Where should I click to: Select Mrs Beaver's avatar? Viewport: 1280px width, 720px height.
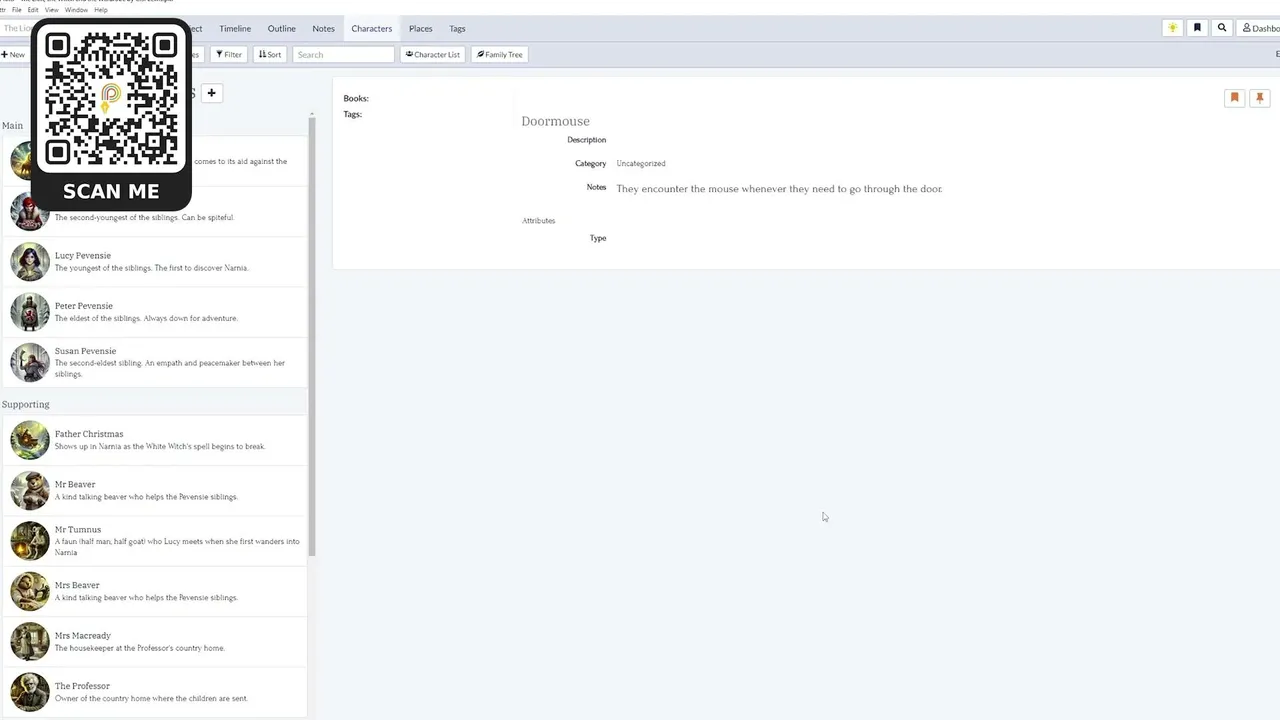coord(30,592)
